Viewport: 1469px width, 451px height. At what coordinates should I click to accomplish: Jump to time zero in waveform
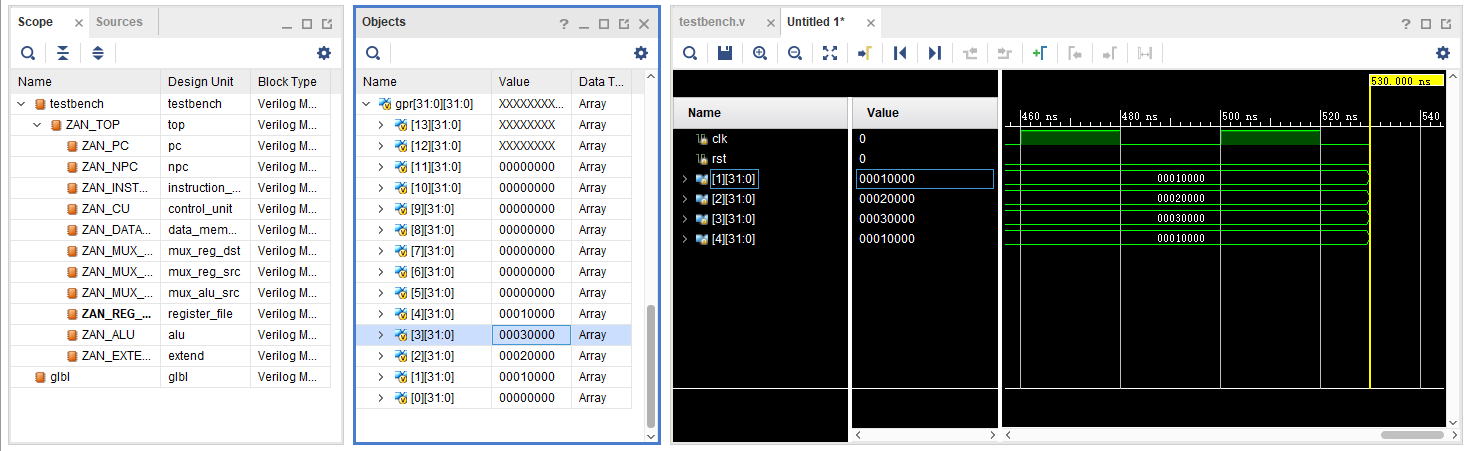(x=900, y=53)
